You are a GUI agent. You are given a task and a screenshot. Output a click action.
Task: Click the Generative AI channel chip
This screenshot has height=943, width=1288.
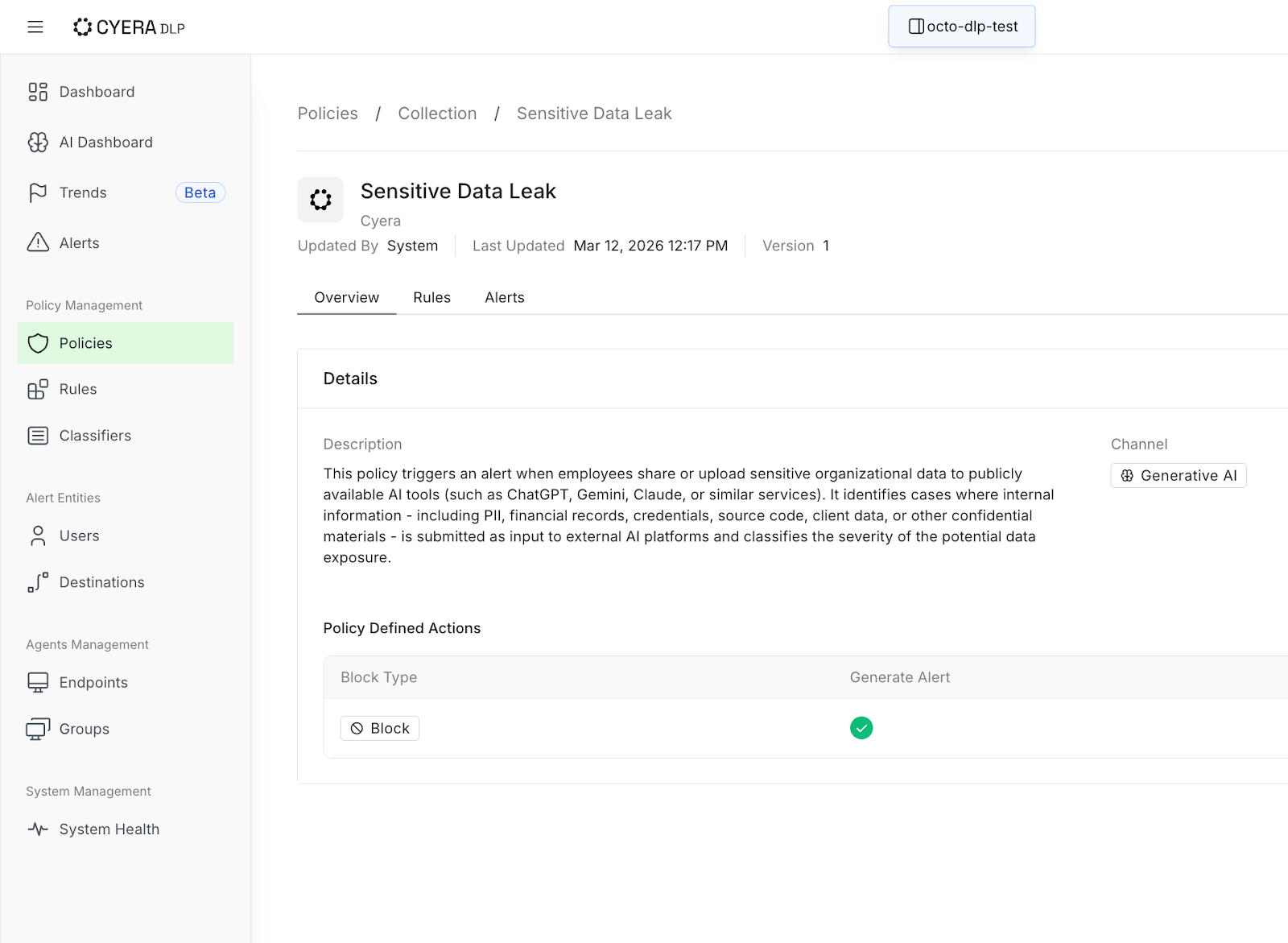[1178, 475]
